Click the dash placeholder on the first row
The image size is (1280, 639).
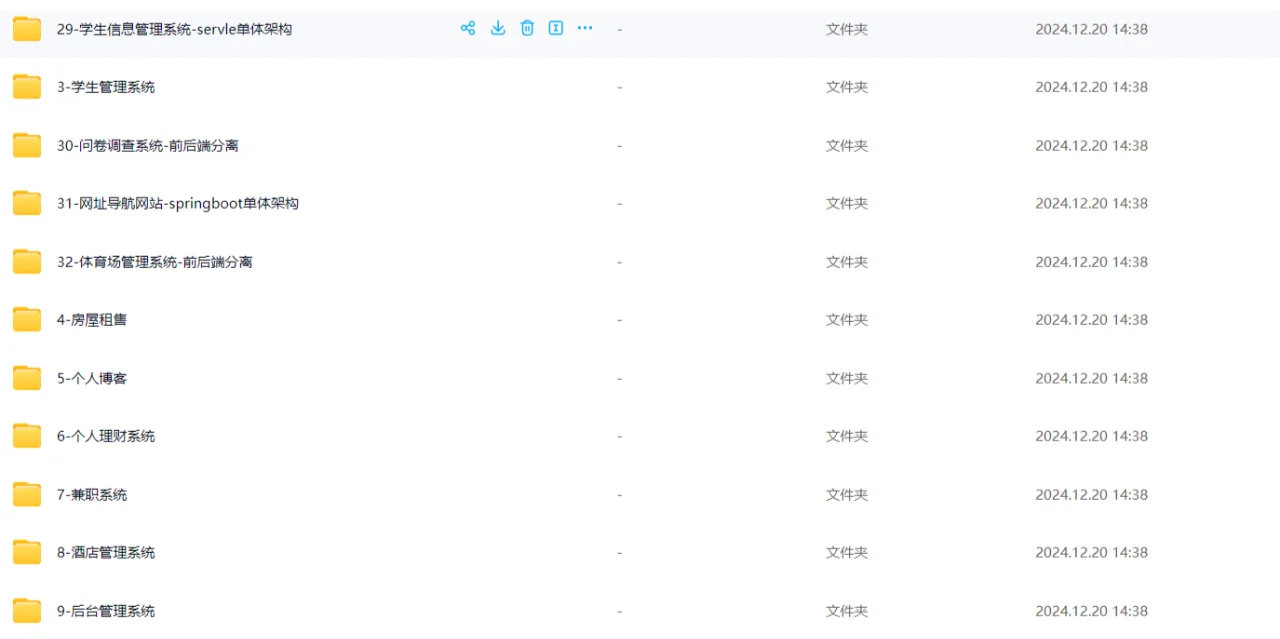(x=619, y=28)
